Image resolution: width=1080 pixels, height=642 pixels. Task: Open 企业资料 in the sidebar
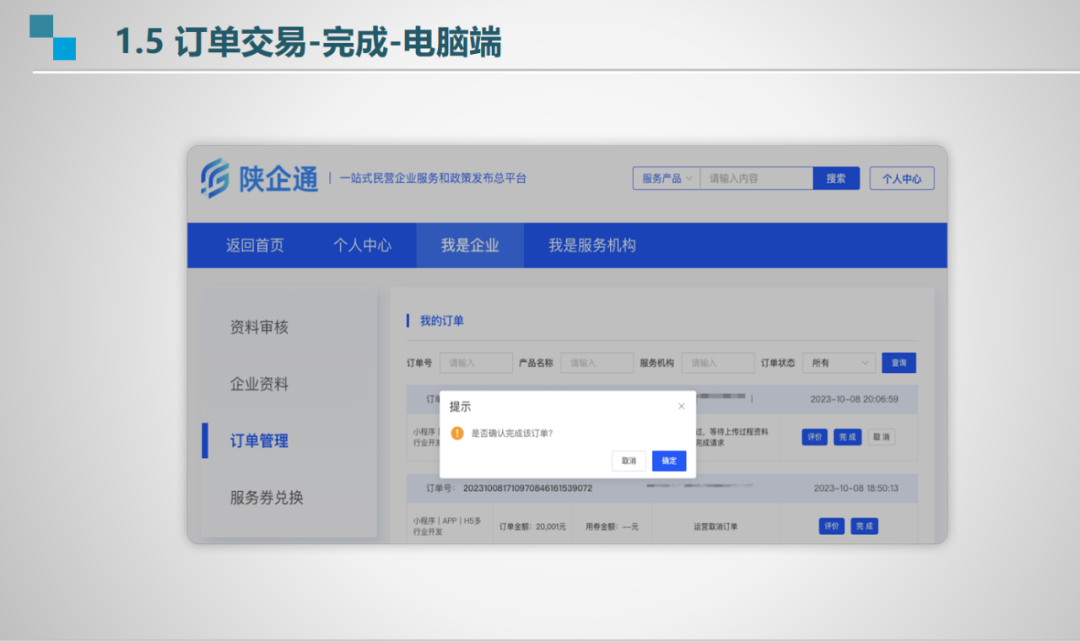(x=259, y=384)
